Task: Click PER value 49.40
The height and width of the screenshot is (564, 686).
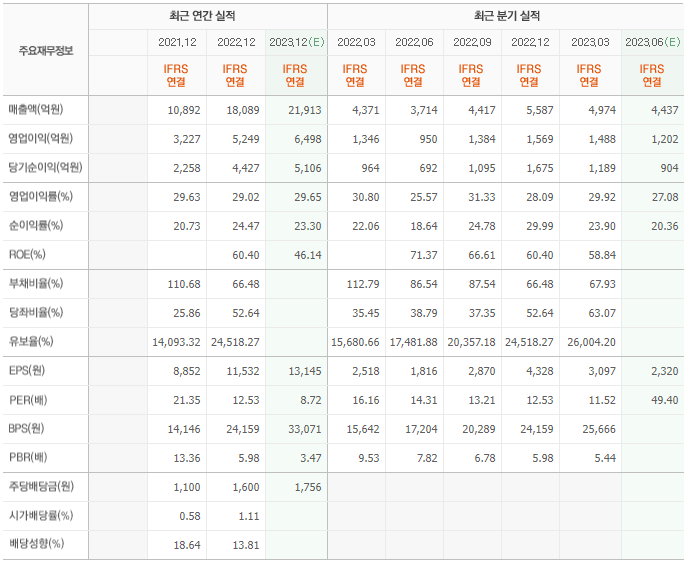Action: [x=665, y=400]
